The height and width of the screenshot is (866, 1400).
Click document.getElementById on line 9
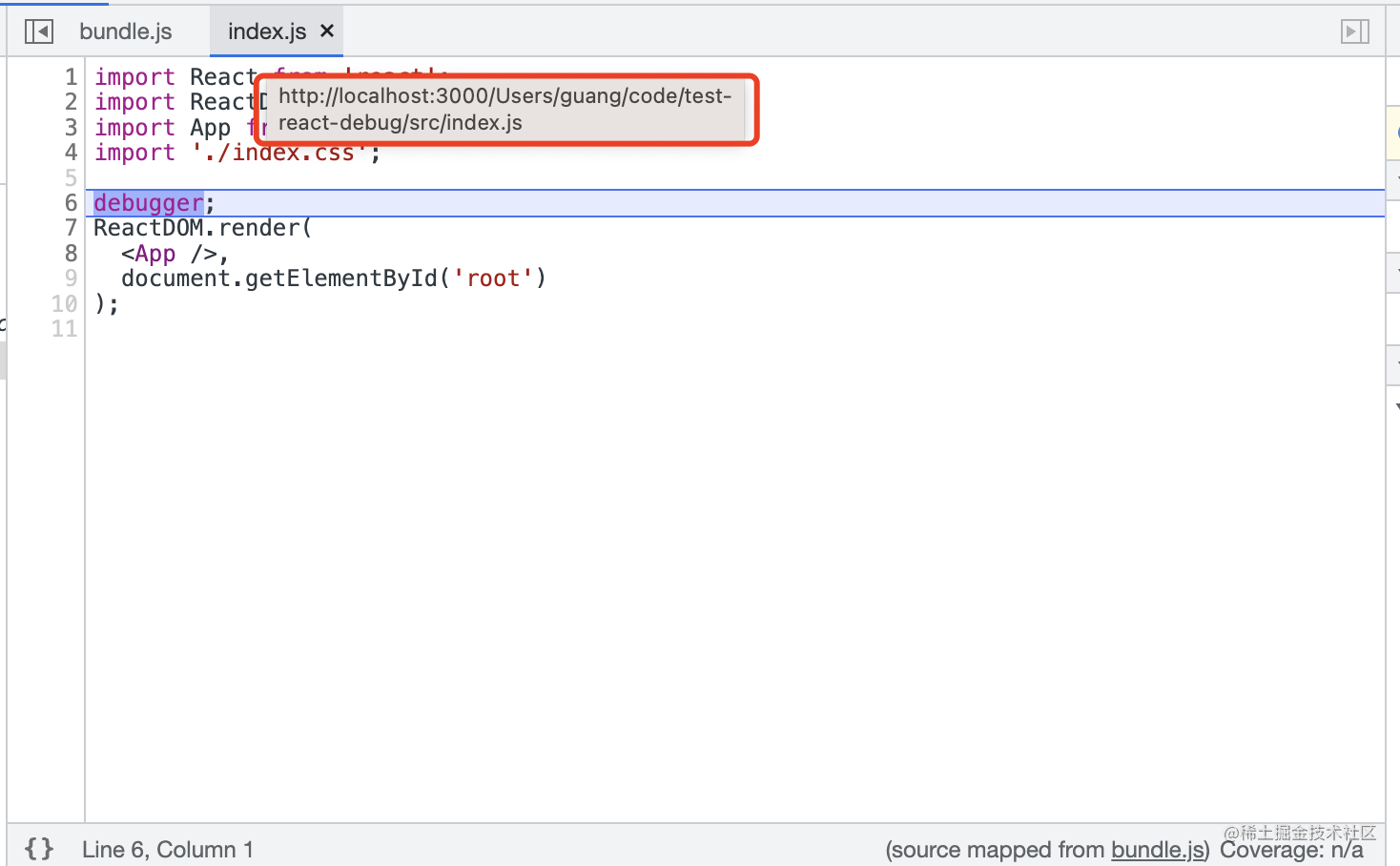pos(278,278)
